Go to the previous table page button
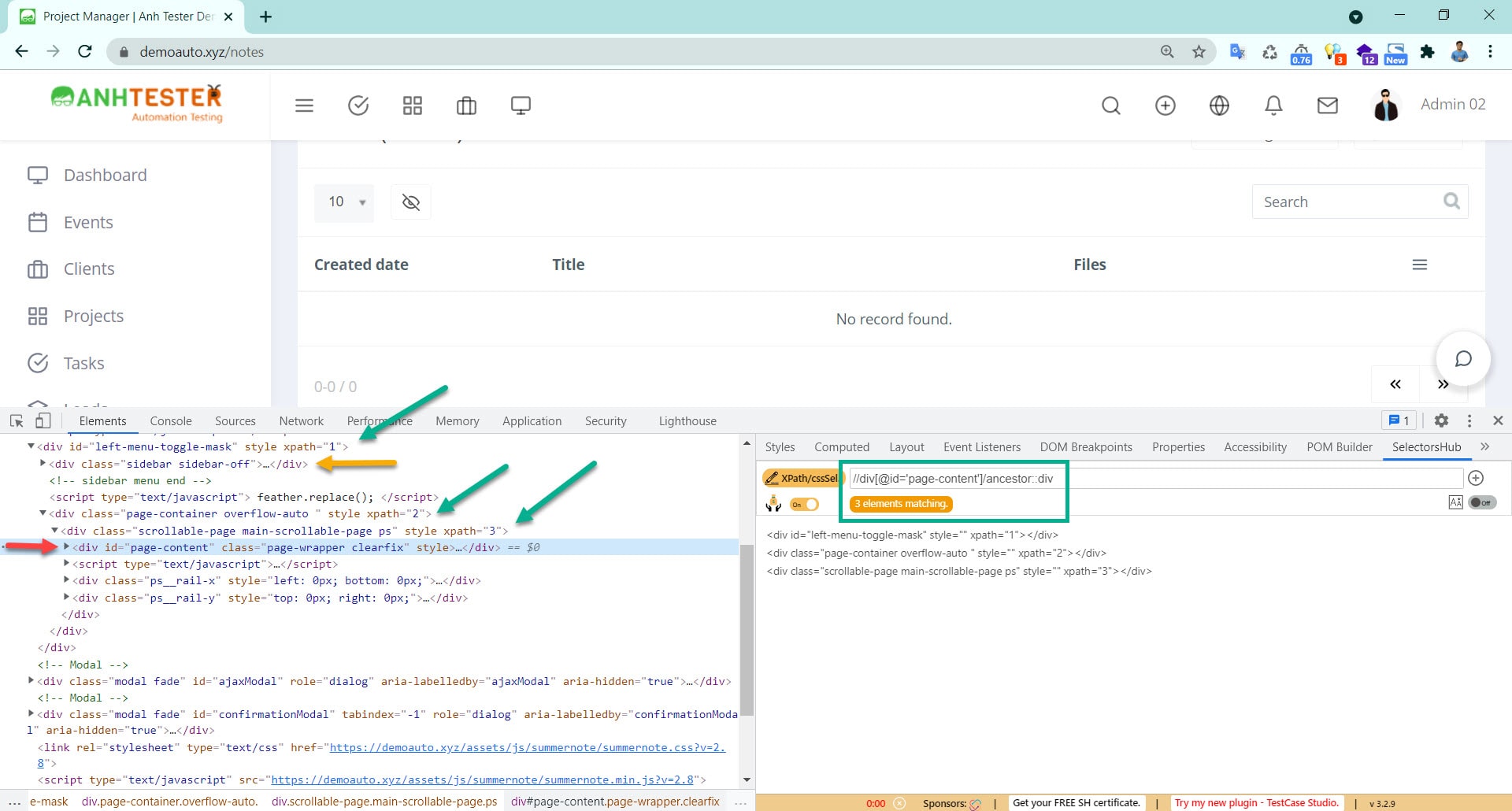The width and height of the screenshot is (1512, 811). click(x=1395, y=384)
